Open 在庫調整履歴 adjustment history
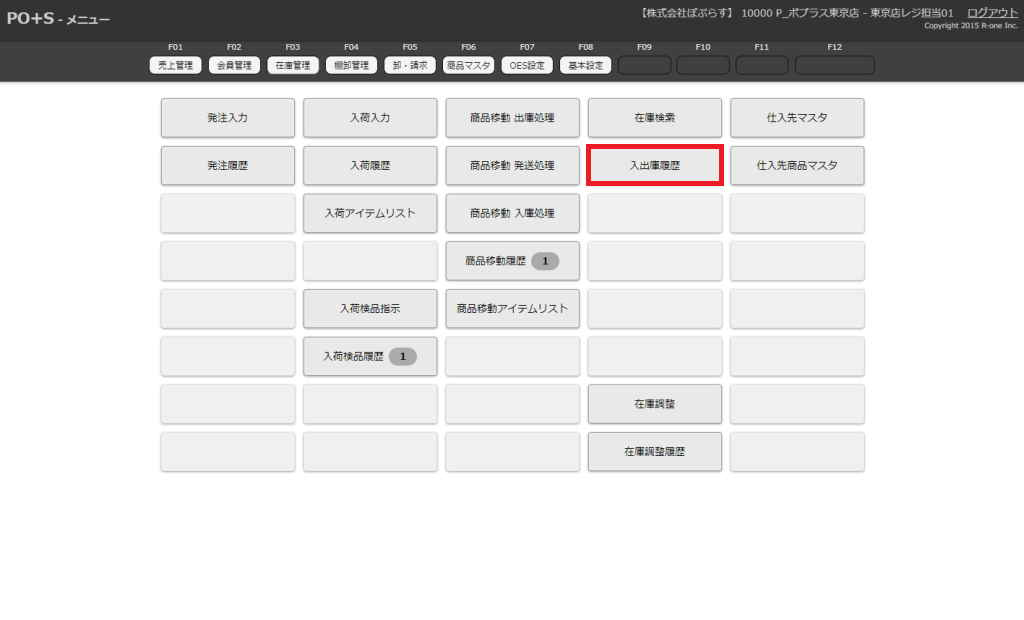This screenshot has width=1024, height=620. [655, 452]
